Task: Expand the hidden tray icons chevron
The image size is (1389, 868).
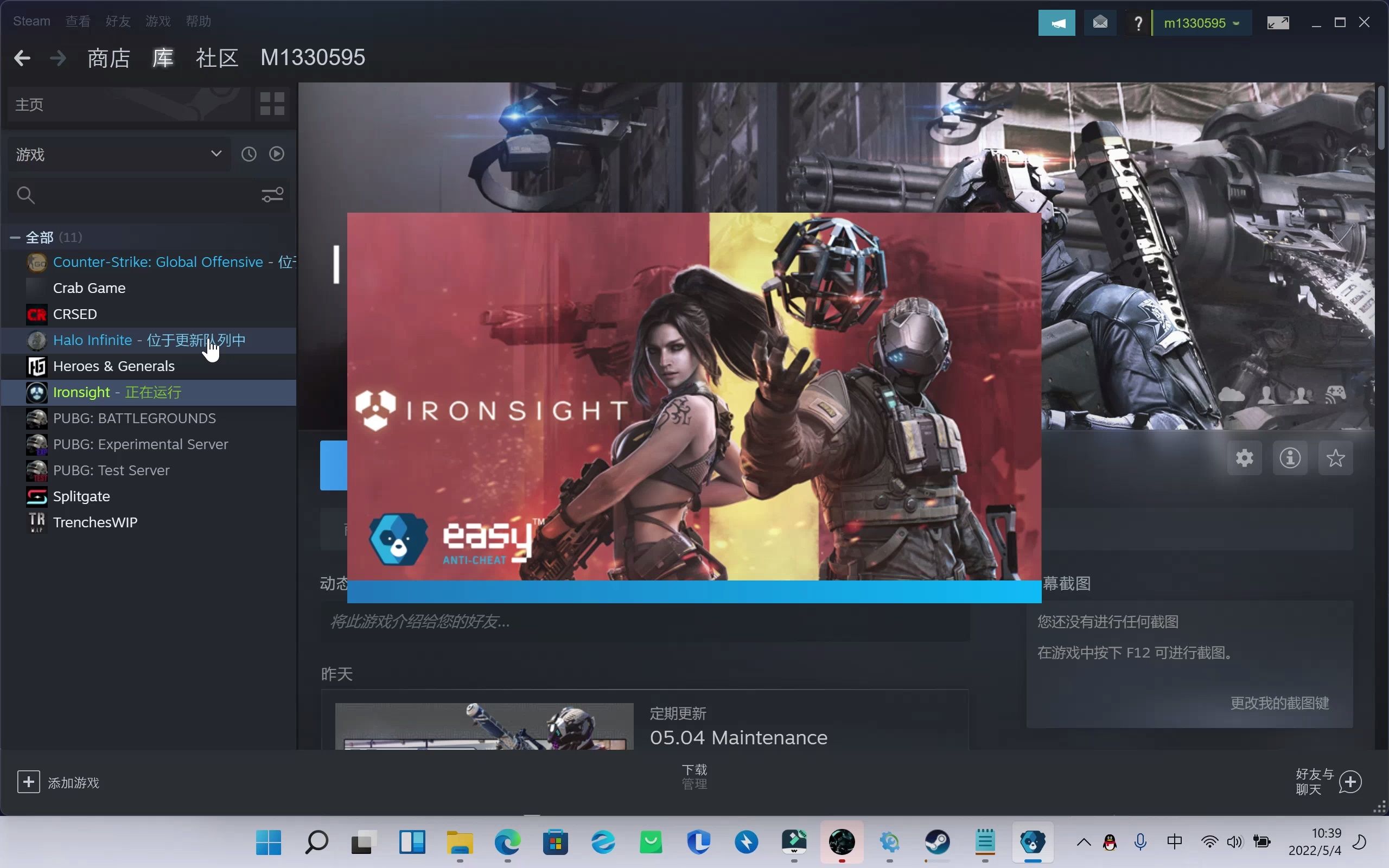Action: 1083,843
